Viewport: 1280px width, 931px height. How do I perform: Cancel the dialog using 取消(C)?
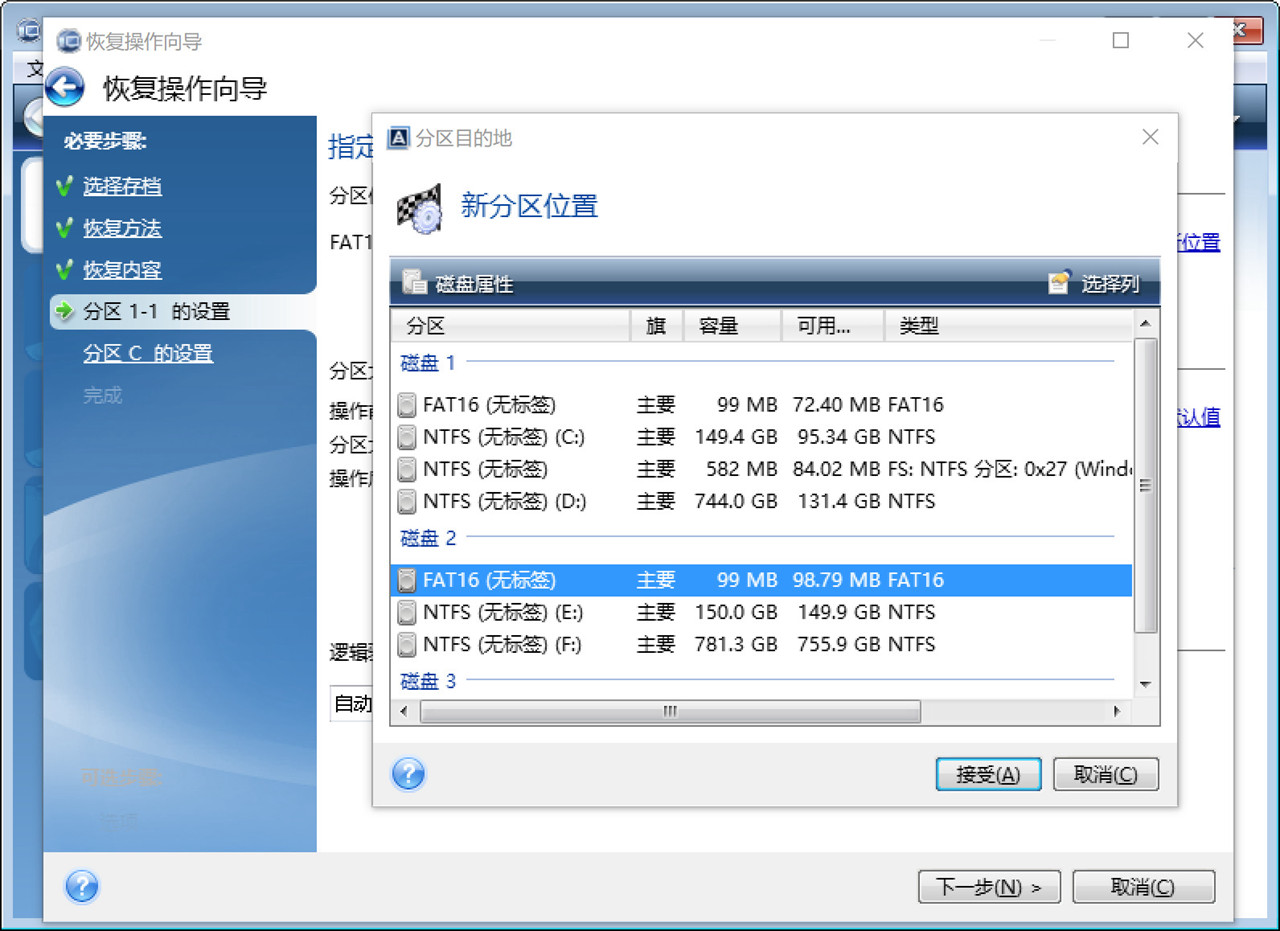[x=1105, y=773]
